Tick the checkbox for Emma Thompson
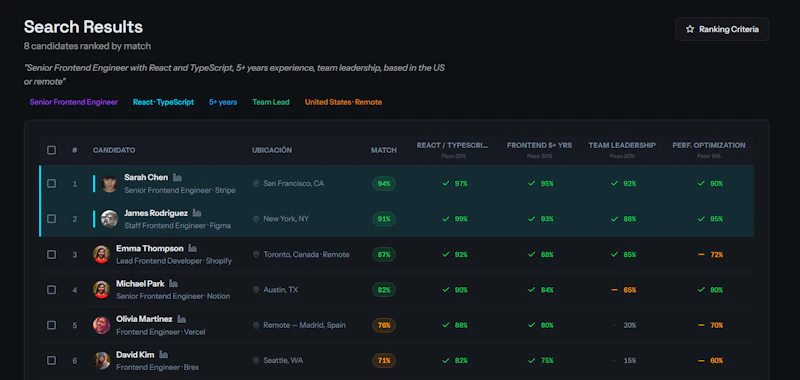The image size is (800, 380). point(52,254)
